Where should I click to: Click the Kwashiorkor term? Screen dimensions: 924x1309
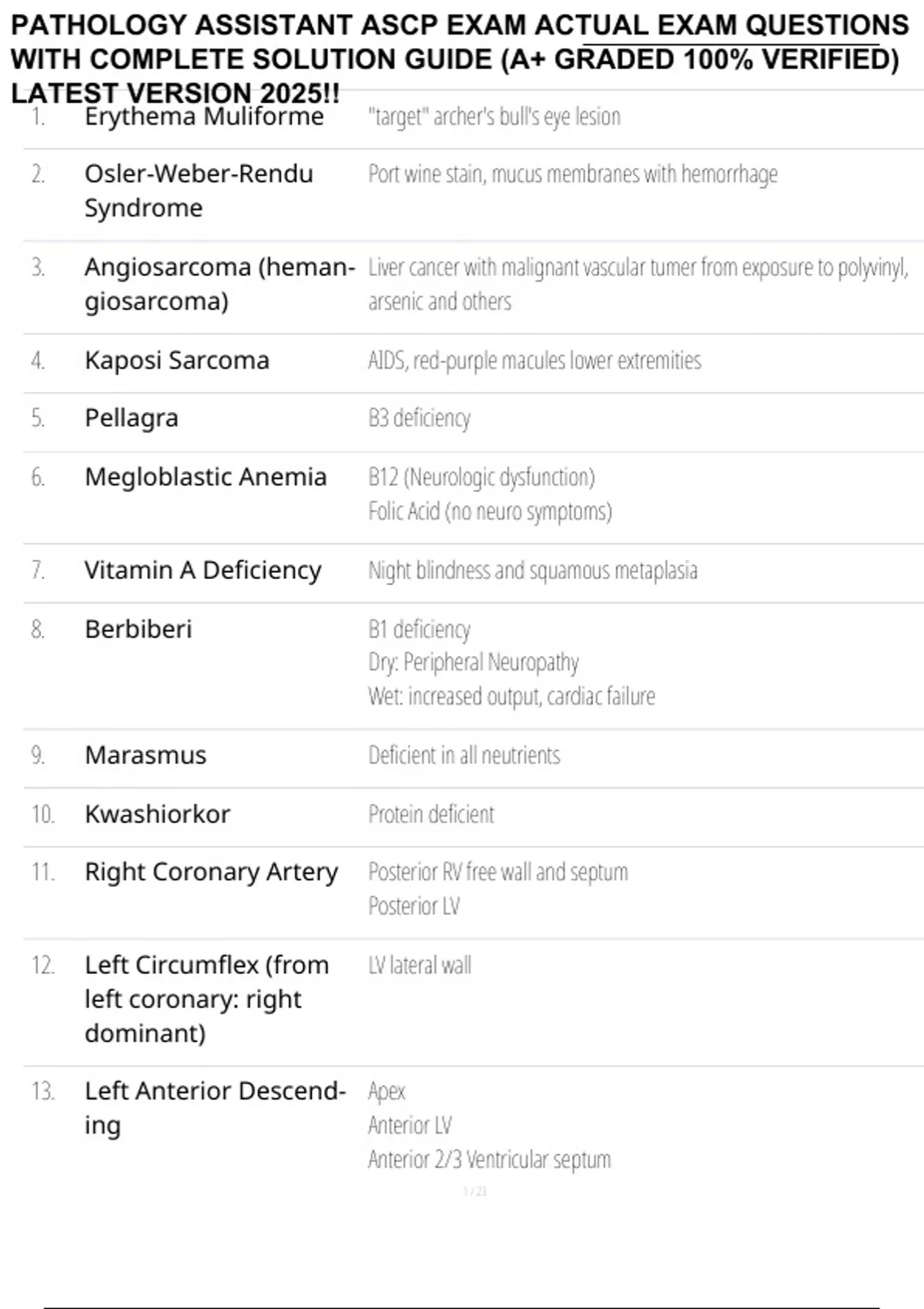point(157,814)
